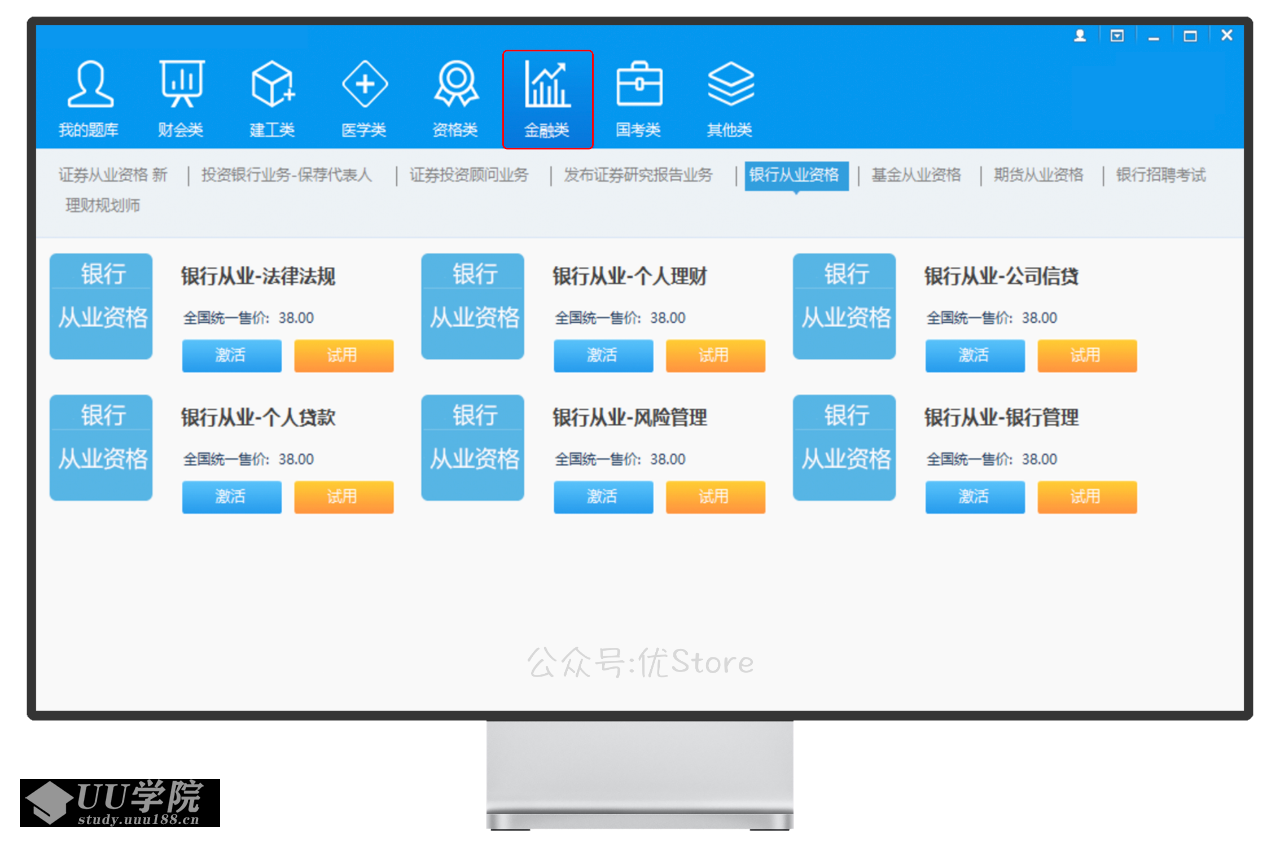1280x847 pixels.
Task: Click the title text 银行从业-银行管理
Action: 1001,418
